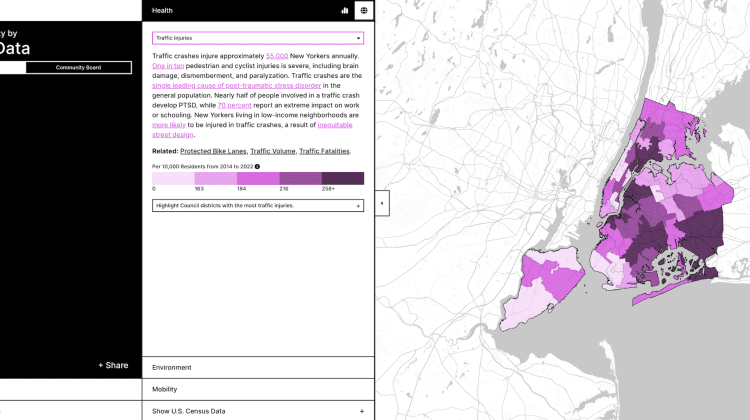Open the single leading cause of PTSD link
The image size is (750, 420).
coord(236,86)
